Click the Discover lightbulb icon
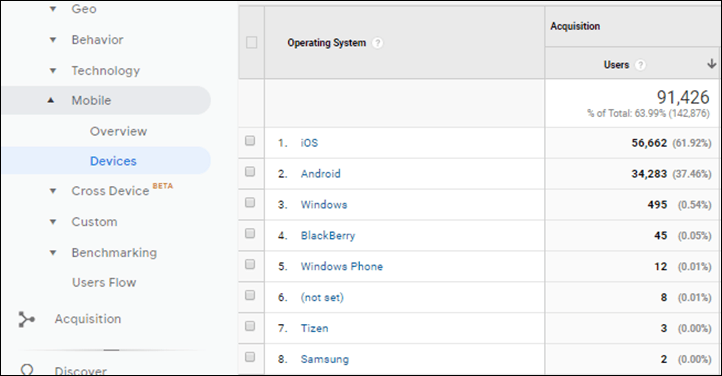Image resolution: width=722 pixels, height=376 pixels. [x=27, y=370]
